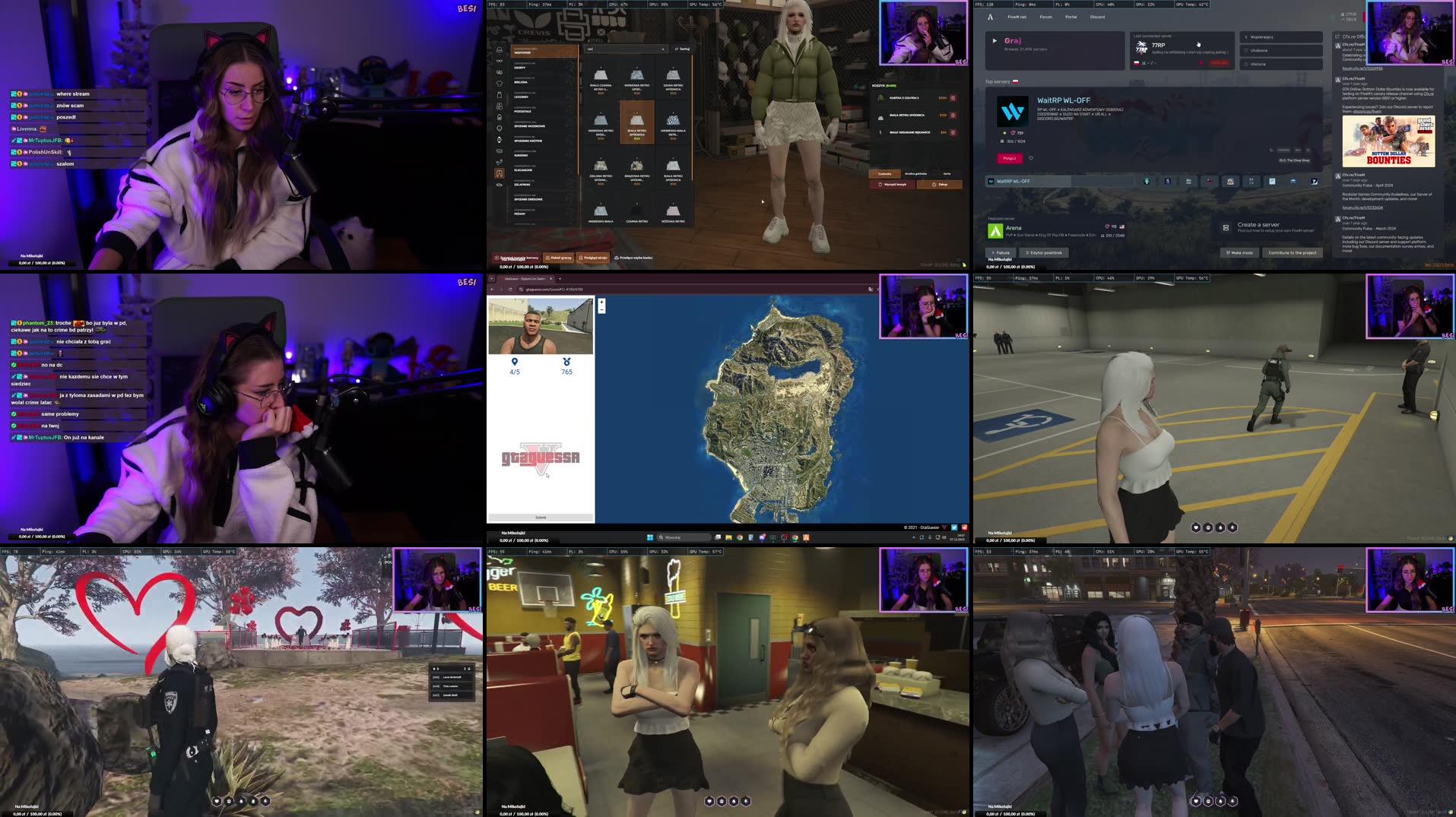Click Submit on the GtaGuessr guess panel
1456x817 pixels.
540,517
